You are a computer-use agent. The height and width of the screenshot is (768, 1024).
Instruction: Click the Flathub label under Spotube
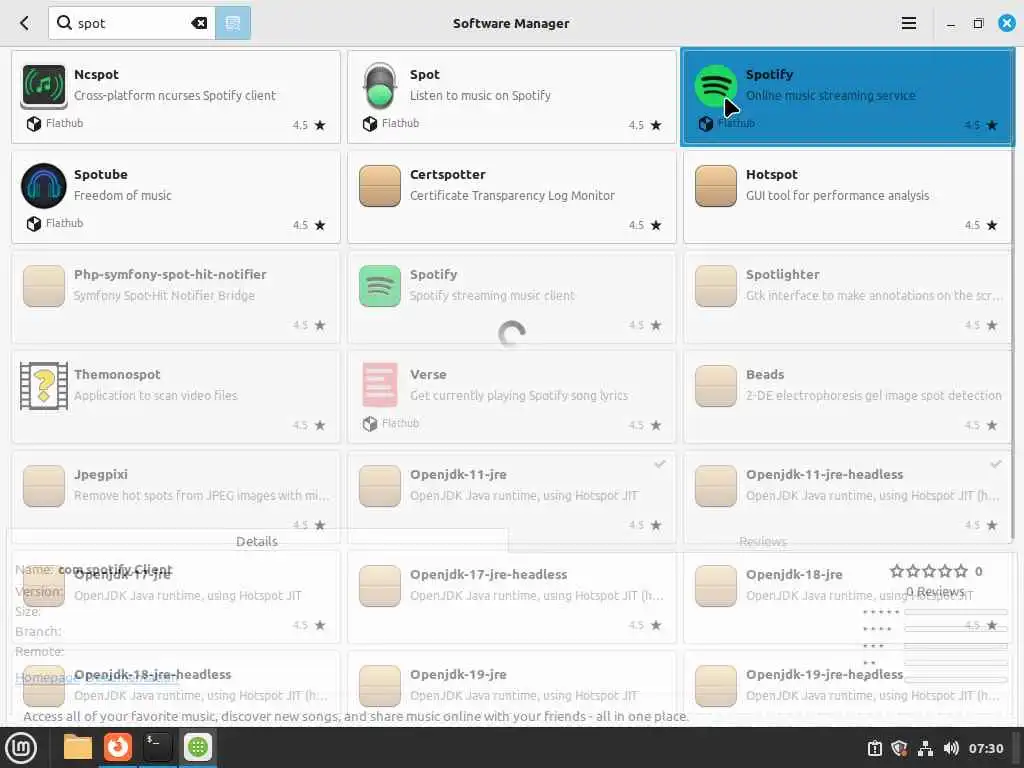64,223
